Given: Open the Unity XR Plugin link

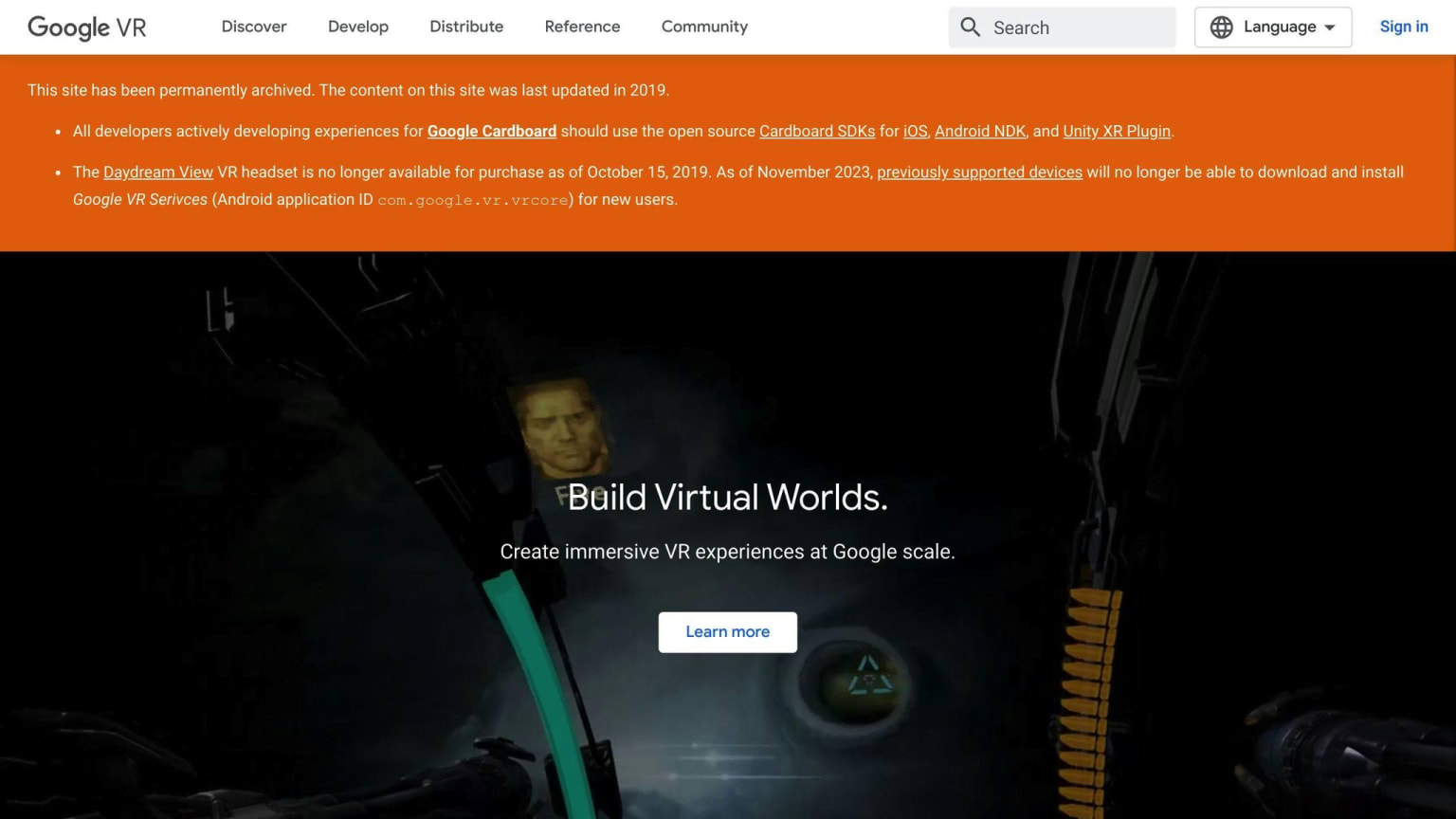Looking at the screenshot, I should click(x=1117, y=131).
